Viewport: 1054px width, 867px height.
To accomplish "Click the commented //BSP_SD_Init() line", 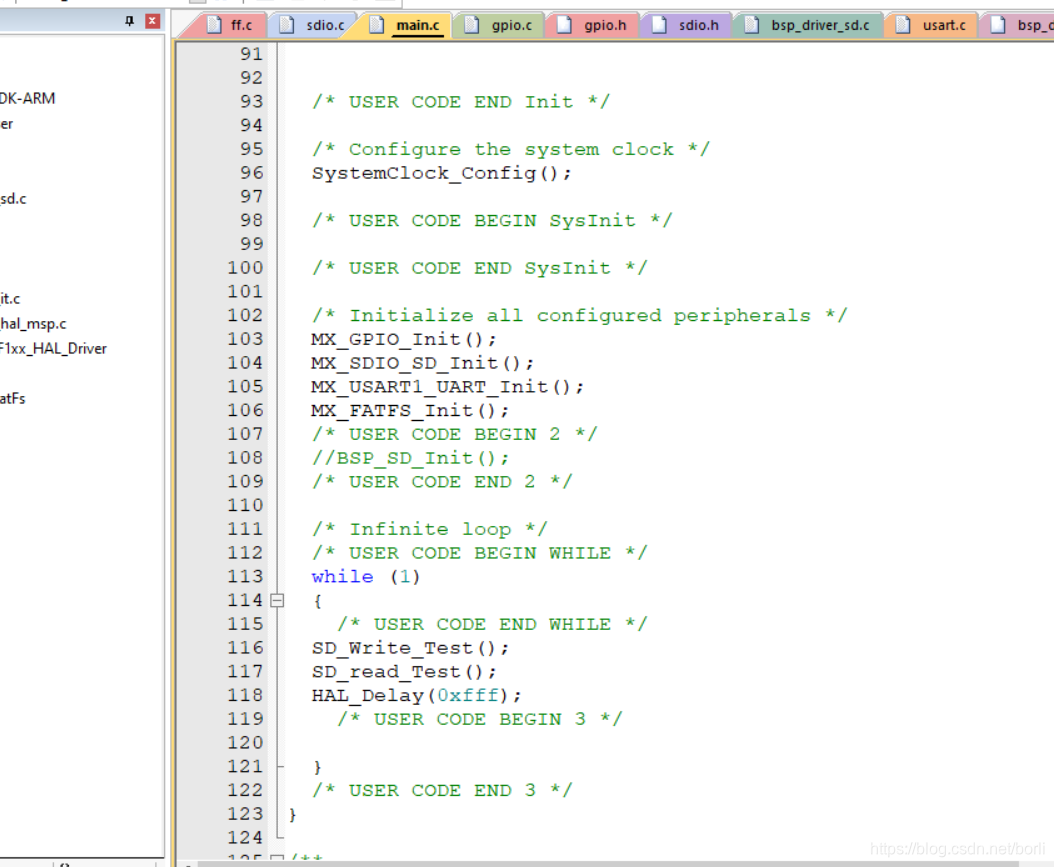I will coord(410,458).
